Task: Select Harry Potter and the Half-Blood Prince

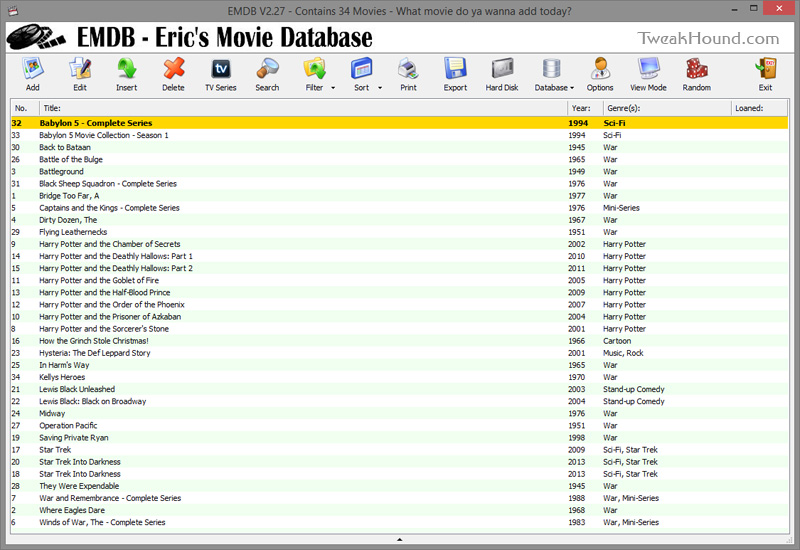Action: click(x=399, y=292)
